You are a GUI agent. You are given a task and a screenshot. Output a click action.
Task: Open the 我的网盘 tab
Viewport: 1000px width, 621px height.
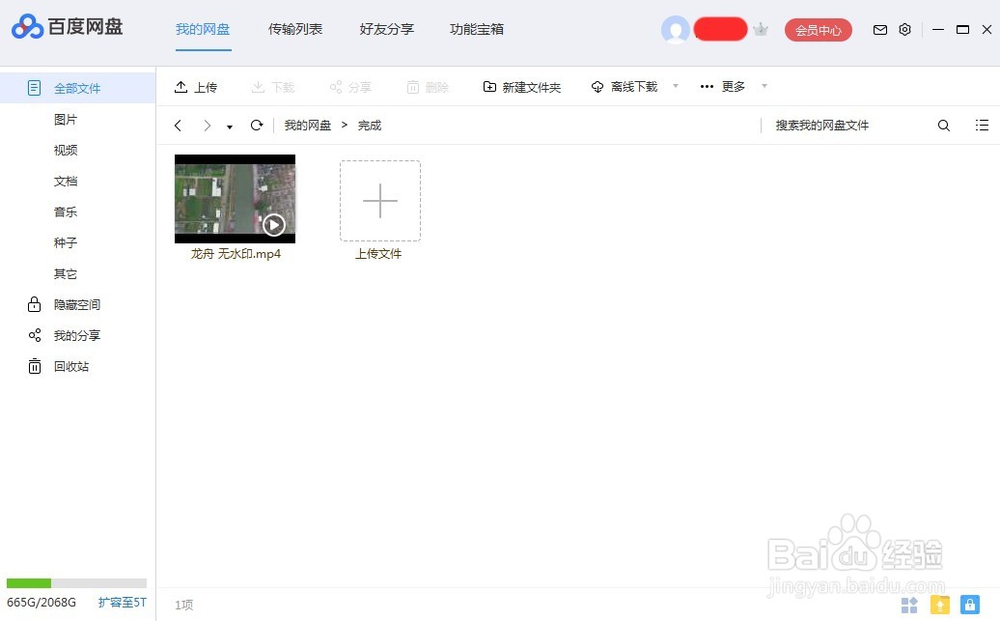coord(203,29)
